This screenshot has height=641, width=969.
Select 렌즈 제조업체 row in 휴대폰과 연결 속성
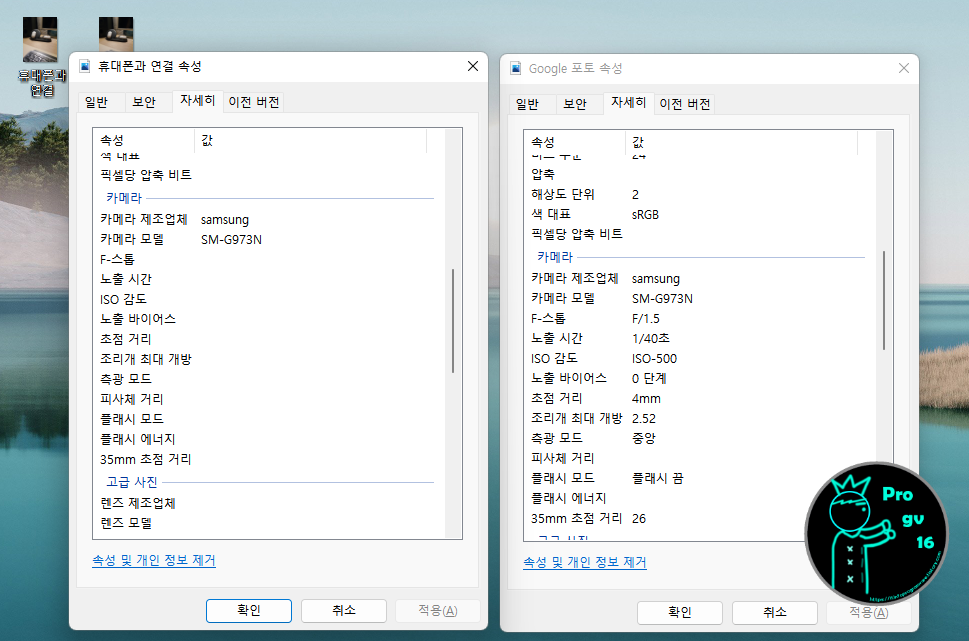pyautogui.click(x=267, y=503)
